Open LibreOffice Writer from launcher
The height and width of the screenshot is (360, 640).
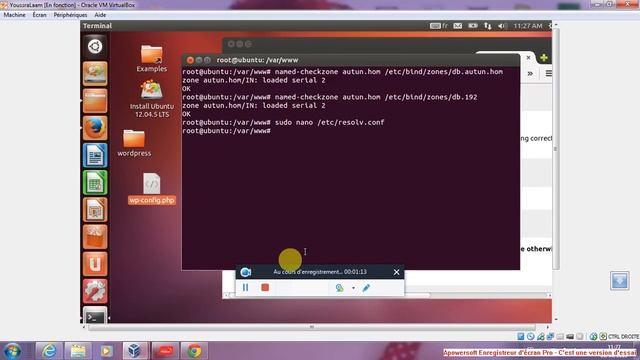(95, 156)
